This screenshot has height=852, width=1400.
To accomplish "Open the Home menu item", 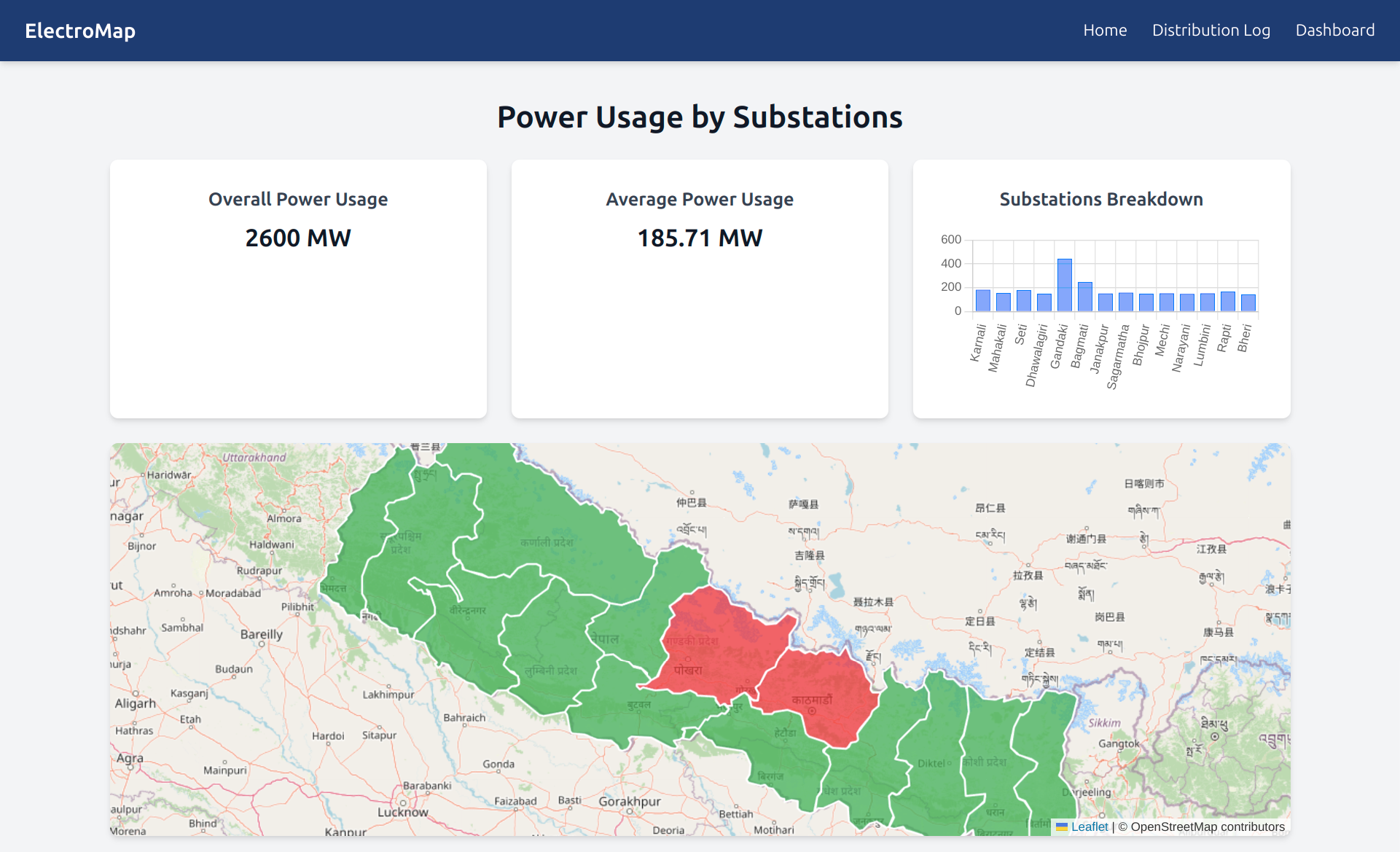I will (x=1104, y=31).
